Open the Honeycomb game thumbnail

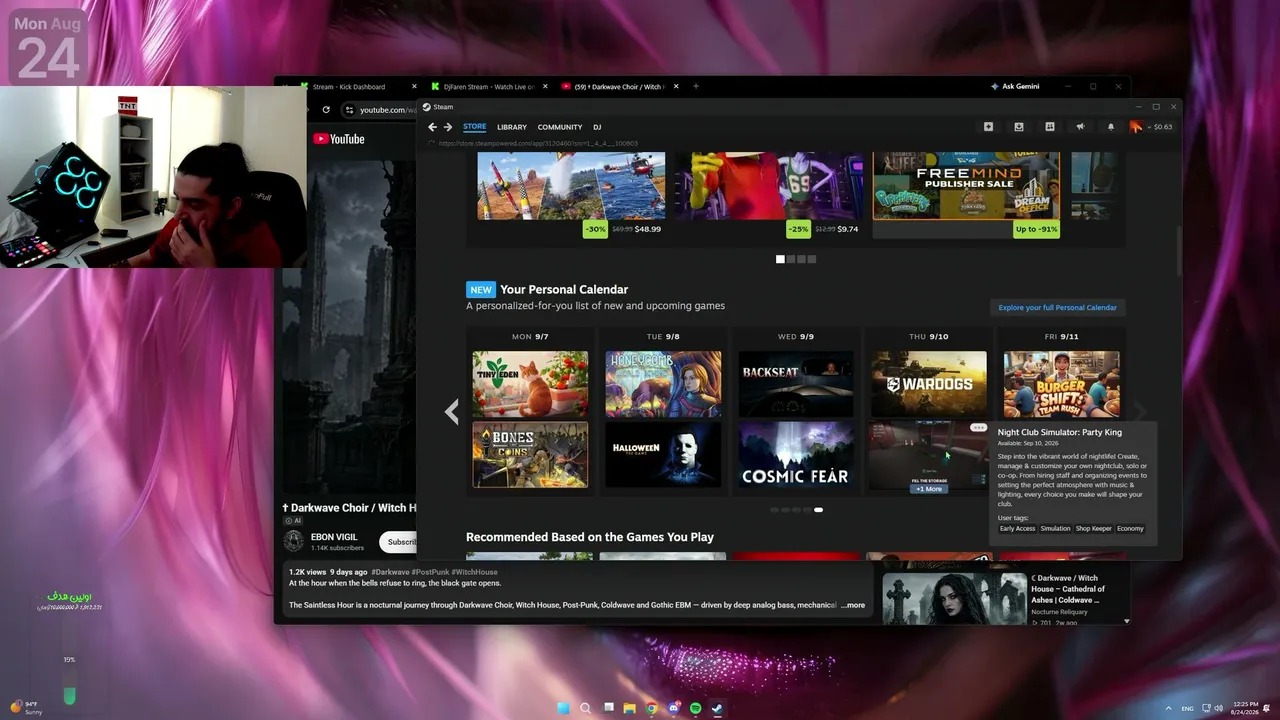click(x=663, y=384)
